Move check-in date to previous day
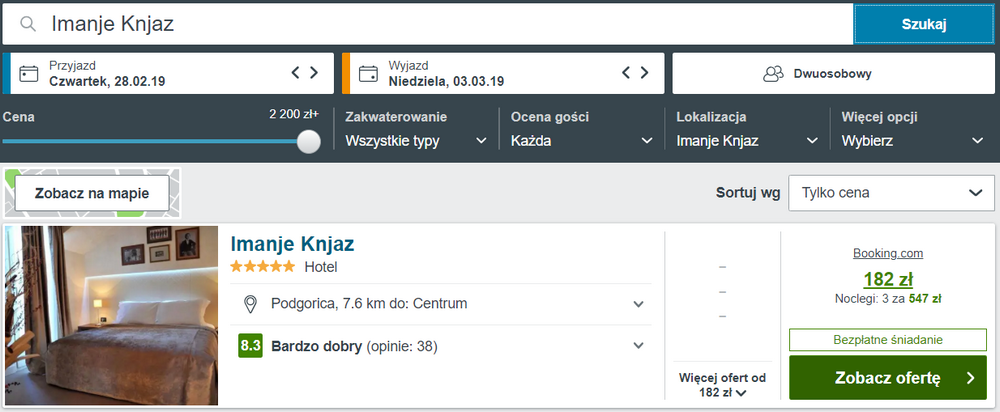The height and width of the screenshot is (412, 1000). pyautogui.click(x=295, y=73)
